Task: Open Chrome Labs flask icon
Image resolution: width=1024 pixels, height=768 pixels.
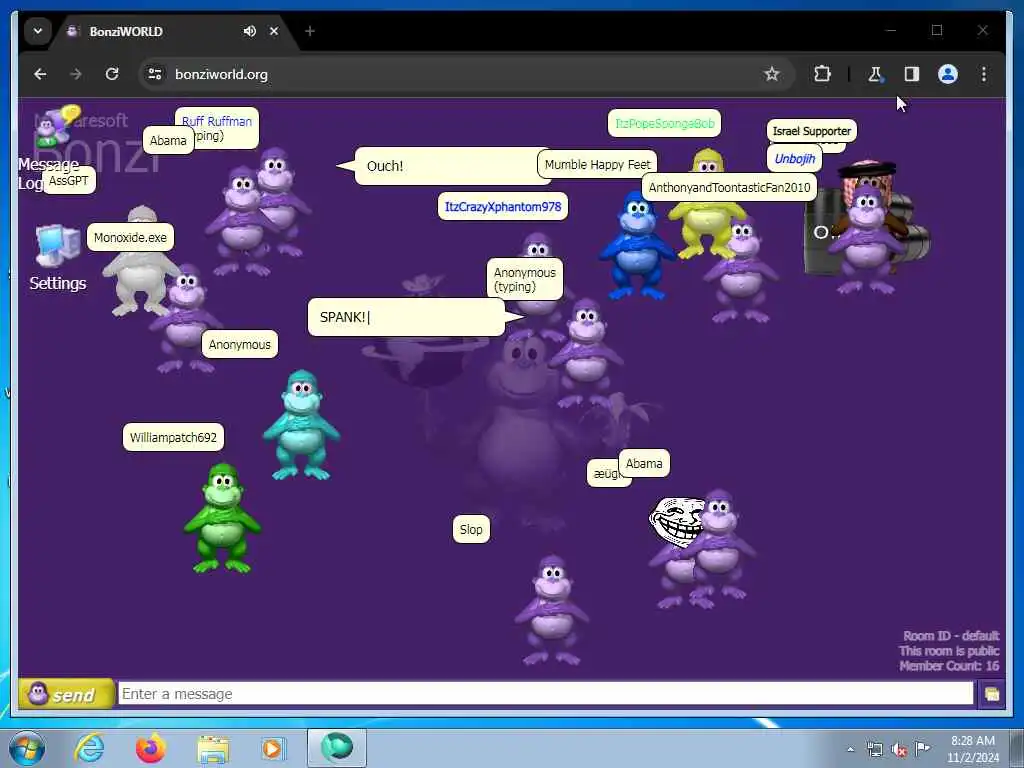Action: pos(875,74)
